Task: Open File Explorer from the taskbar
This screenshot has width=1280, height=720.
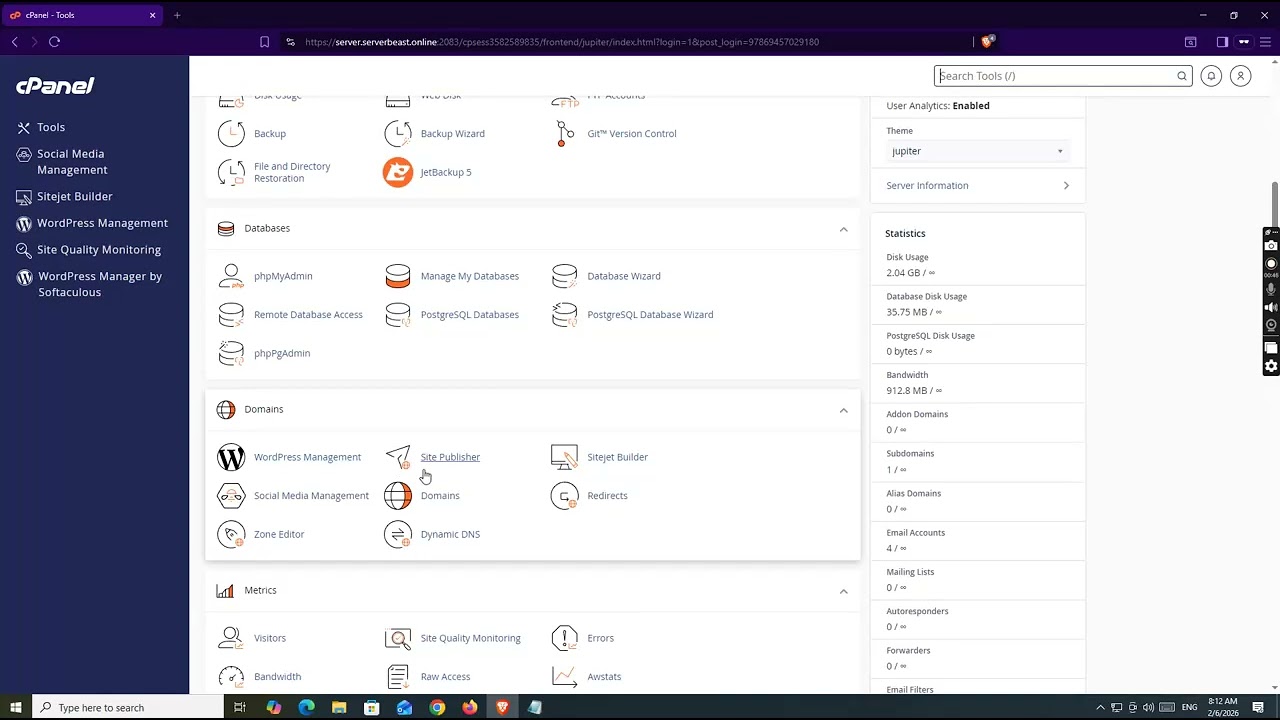Action: click(x=339, y=708)
